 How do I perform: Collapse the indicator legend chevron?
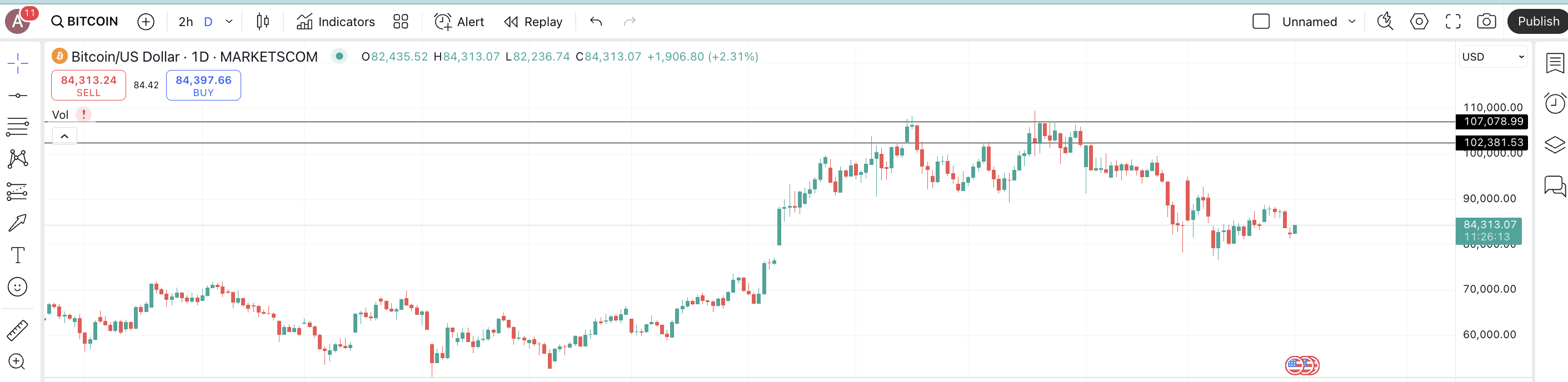tap(64, 136)
